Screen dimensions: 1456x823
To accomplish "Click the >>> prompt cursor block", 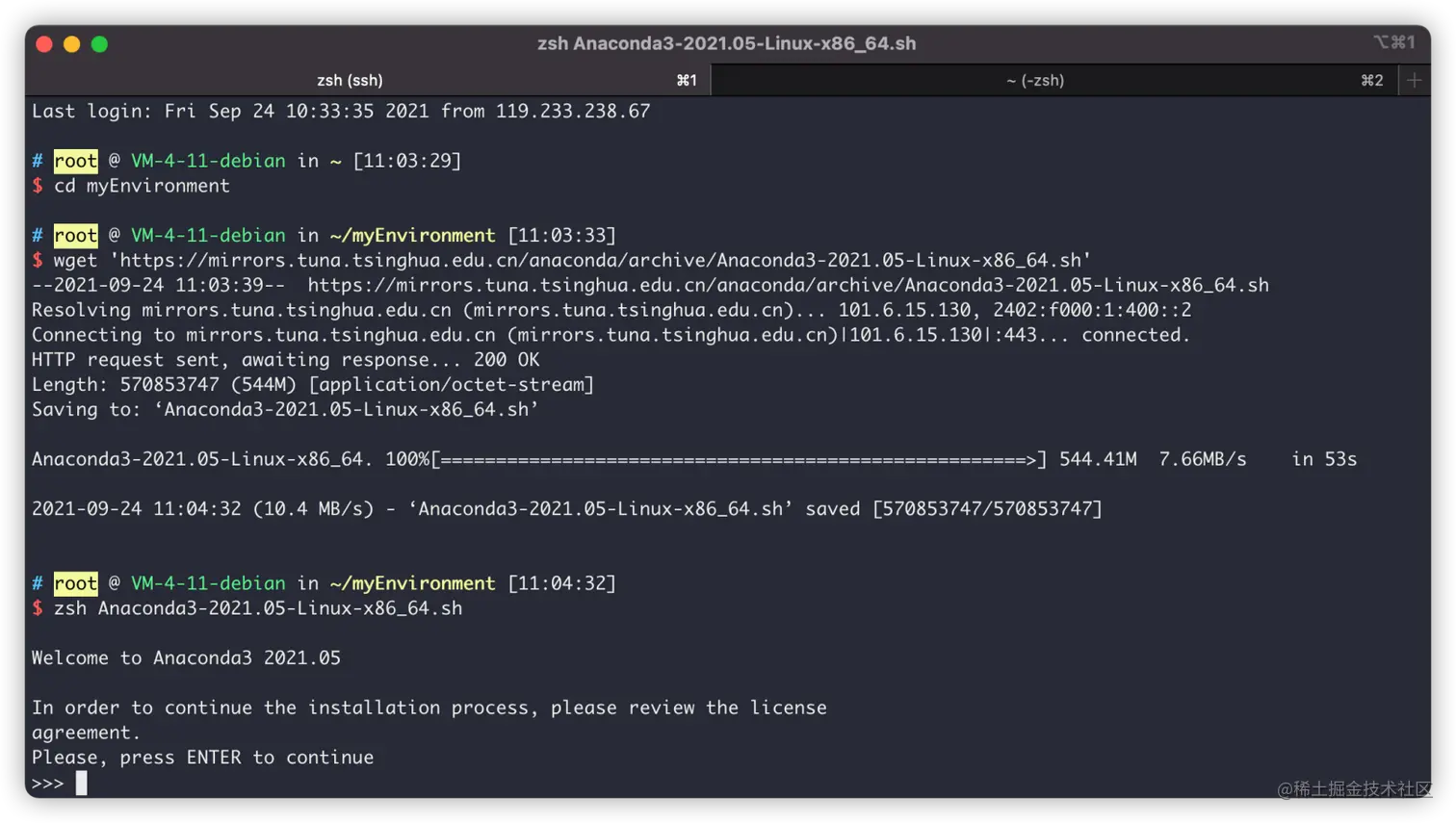I will tap(82, 783).
